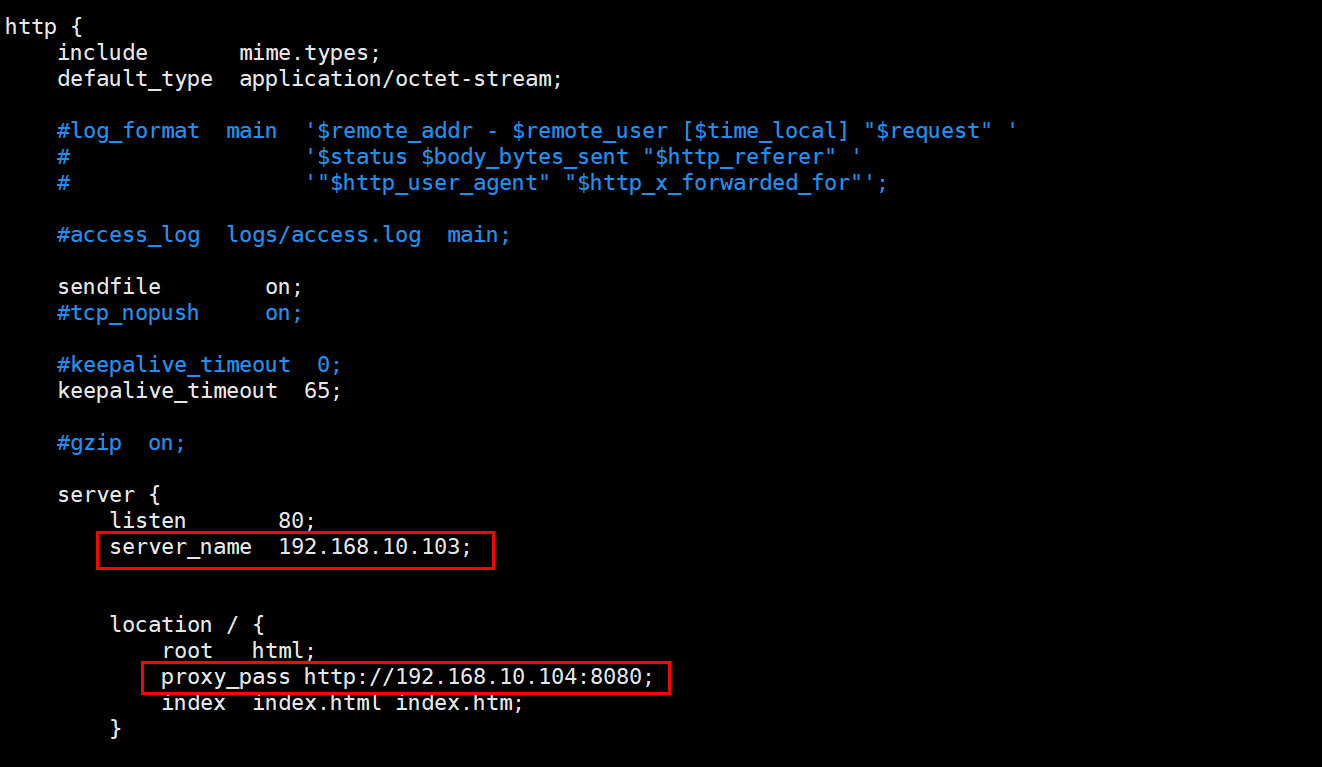Click the 'location / {' line
The width and height of the screenshot is (1322, 767).
[187, 625]
